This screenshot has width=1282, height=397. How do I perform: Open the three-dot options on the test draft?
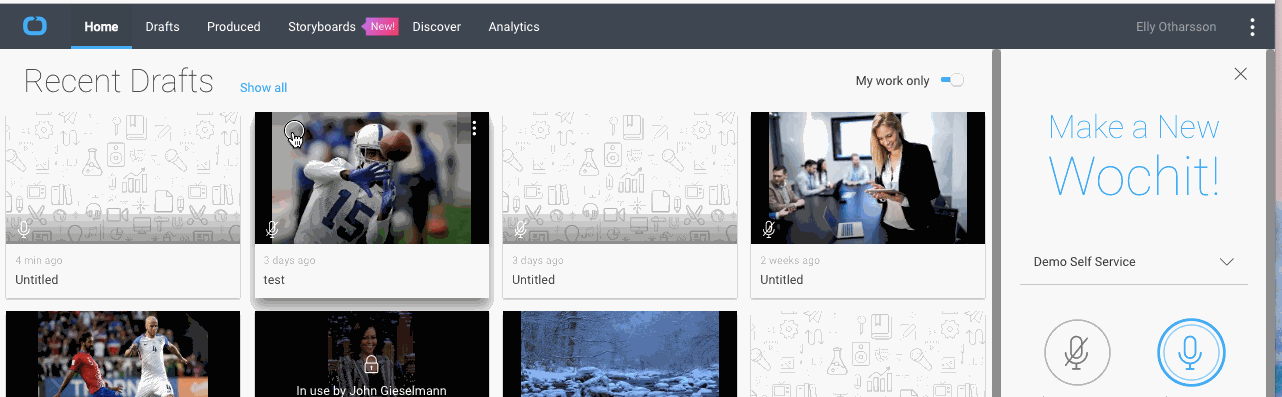click(x=474, y=128)
